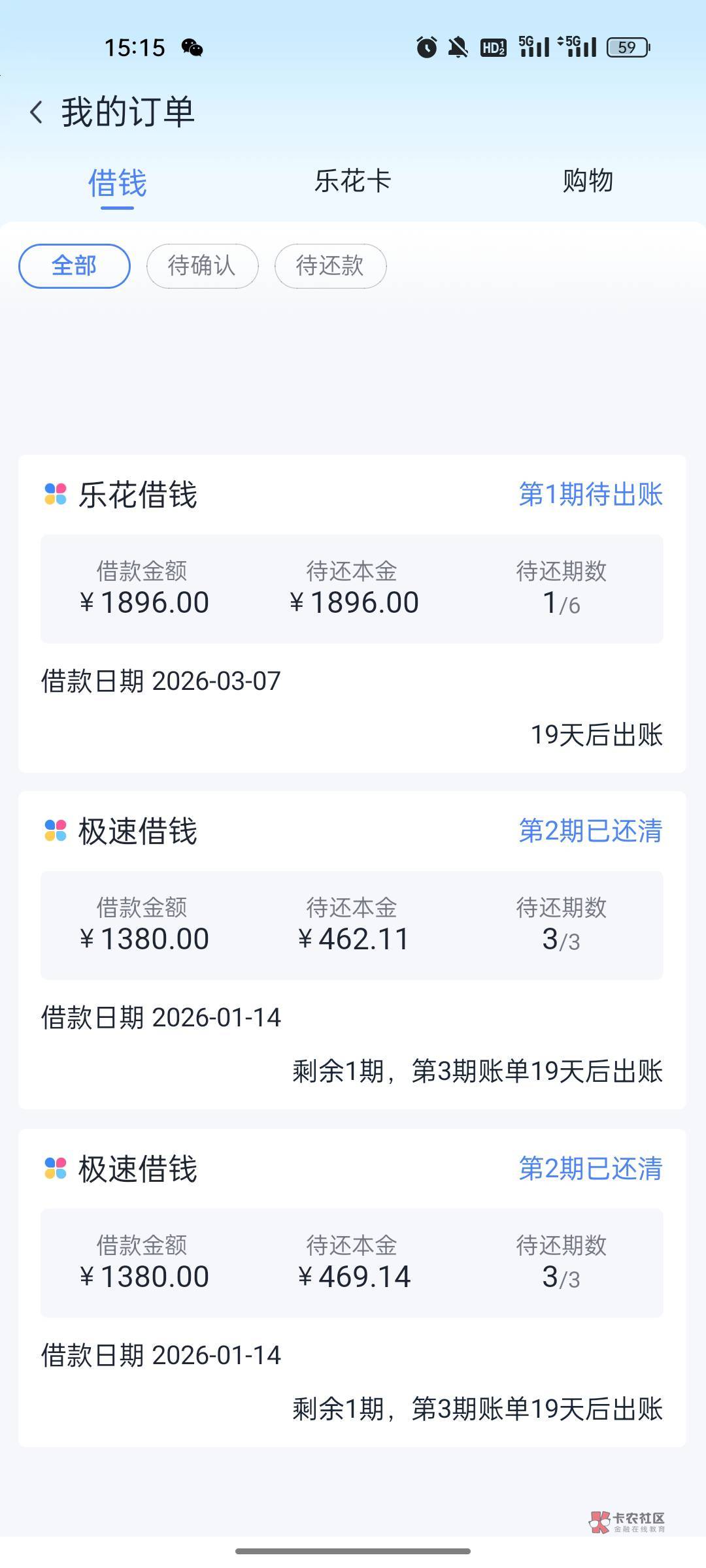Tap the back arrow next to 我的订单
This screenshot has width=706, height=1568.
tap(37, 112)
